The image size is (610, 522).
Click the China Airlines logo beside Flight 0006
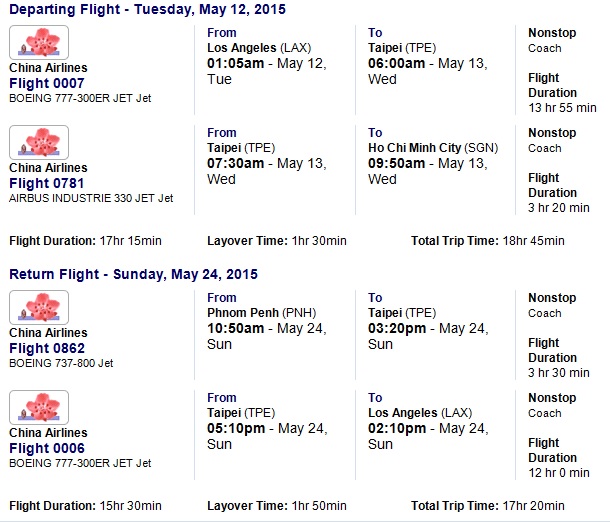coord(39,407)
